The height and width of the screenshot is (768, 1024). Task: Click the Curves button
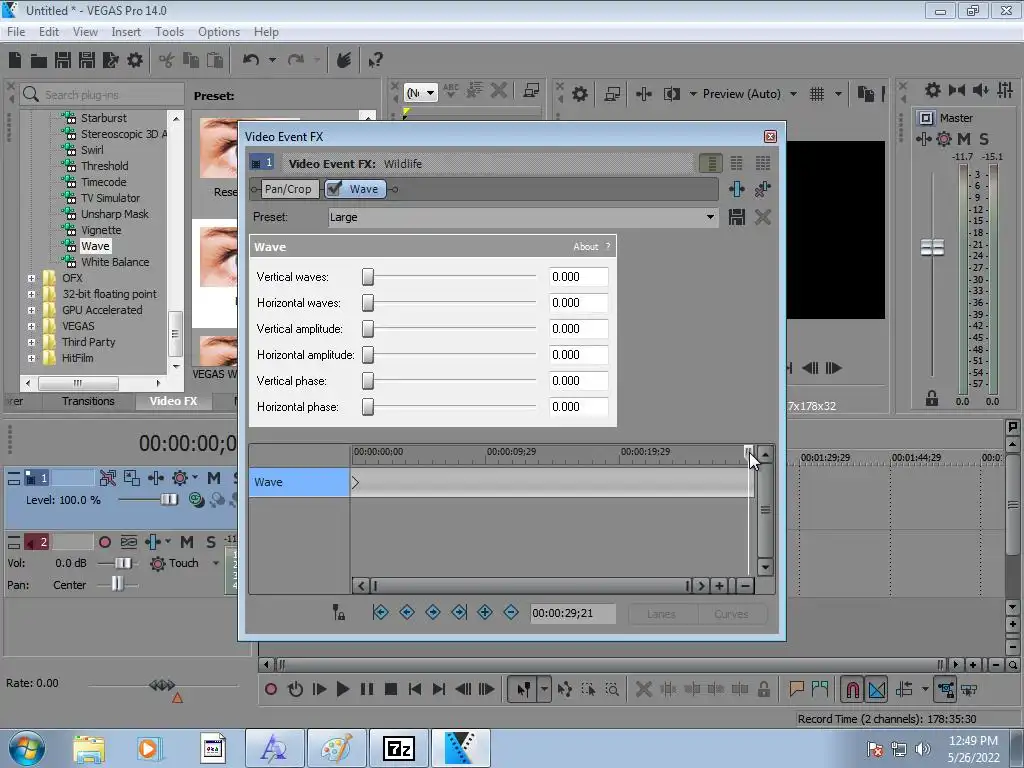point(731,614)
